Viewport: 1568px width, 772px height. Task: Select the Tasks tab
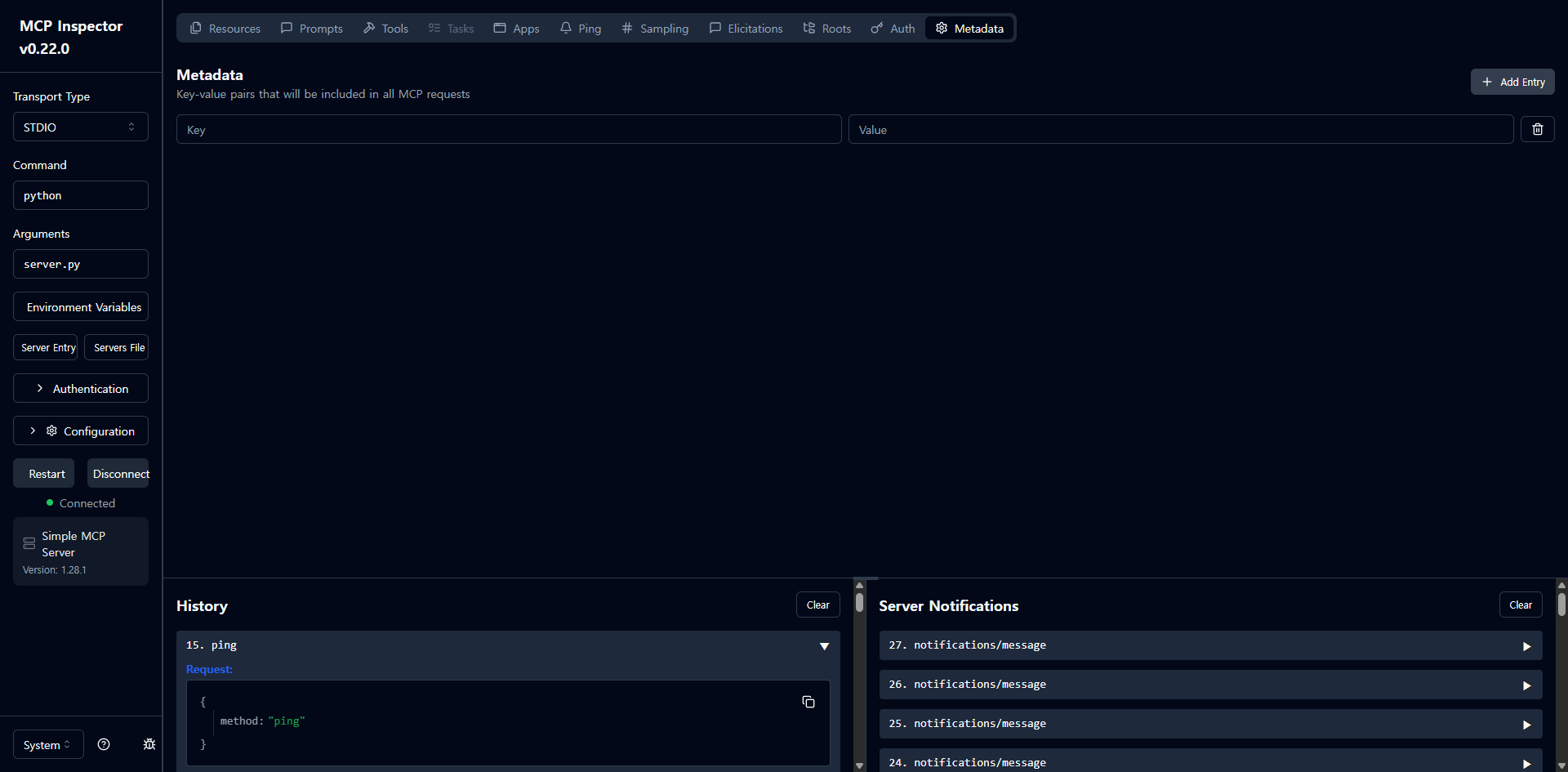[x=451, y=29]
